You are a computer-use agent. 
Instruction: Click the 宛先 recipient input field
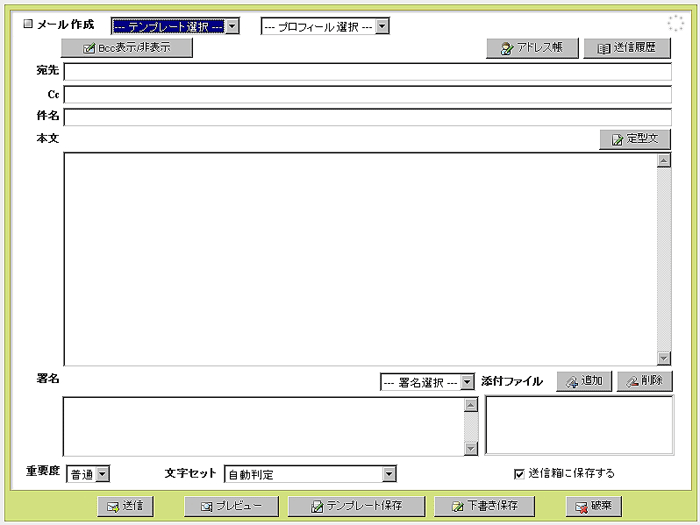(367, 72)
